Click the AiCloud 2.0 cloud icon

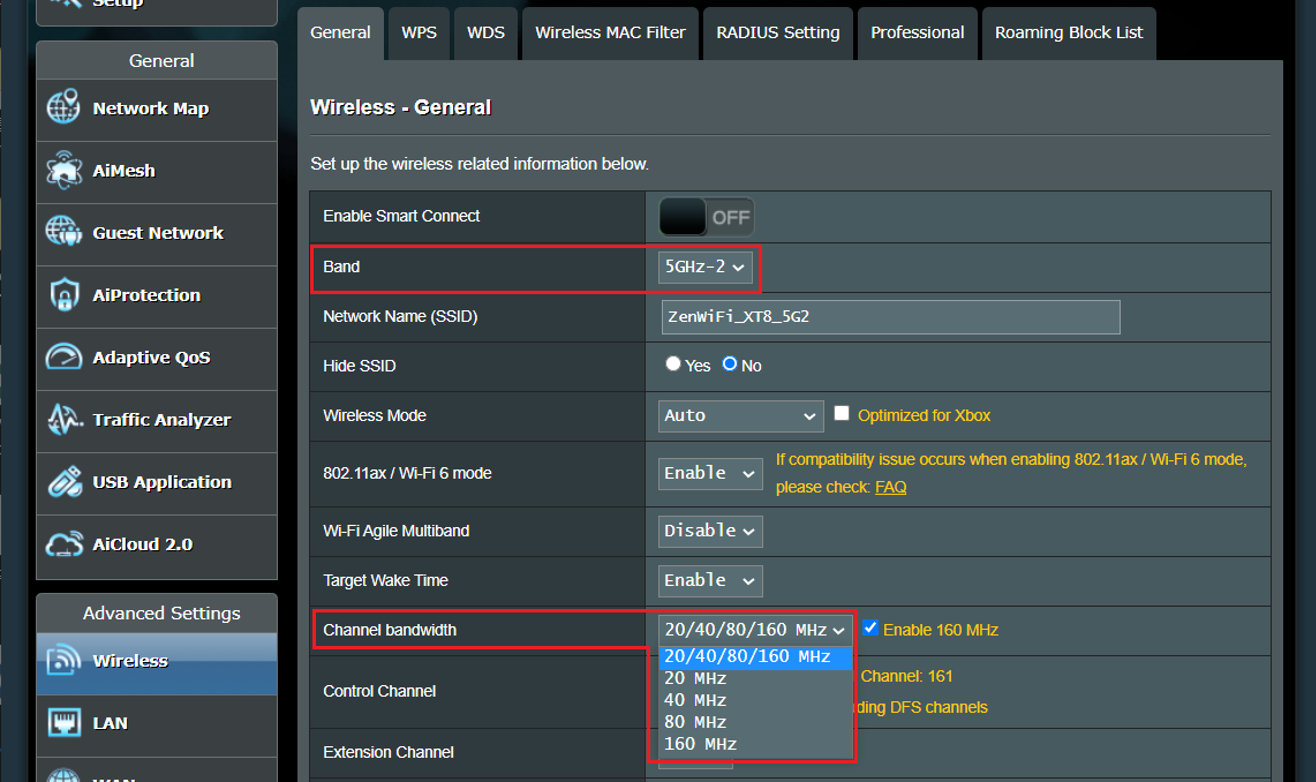coord(63,544)
